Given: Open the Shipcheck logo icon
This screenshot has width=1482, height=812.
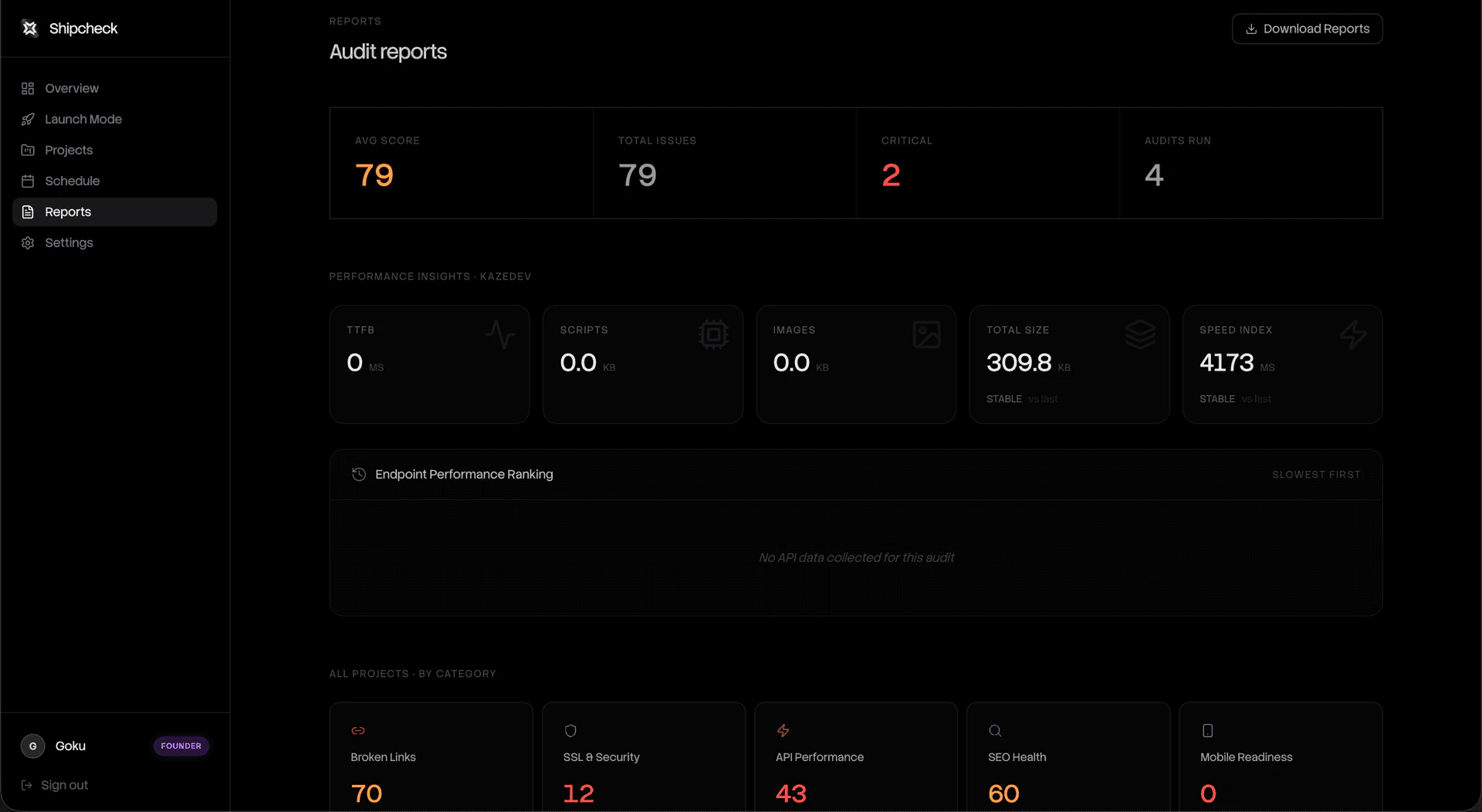Looking at the screenshot, I should coord(29,28).
